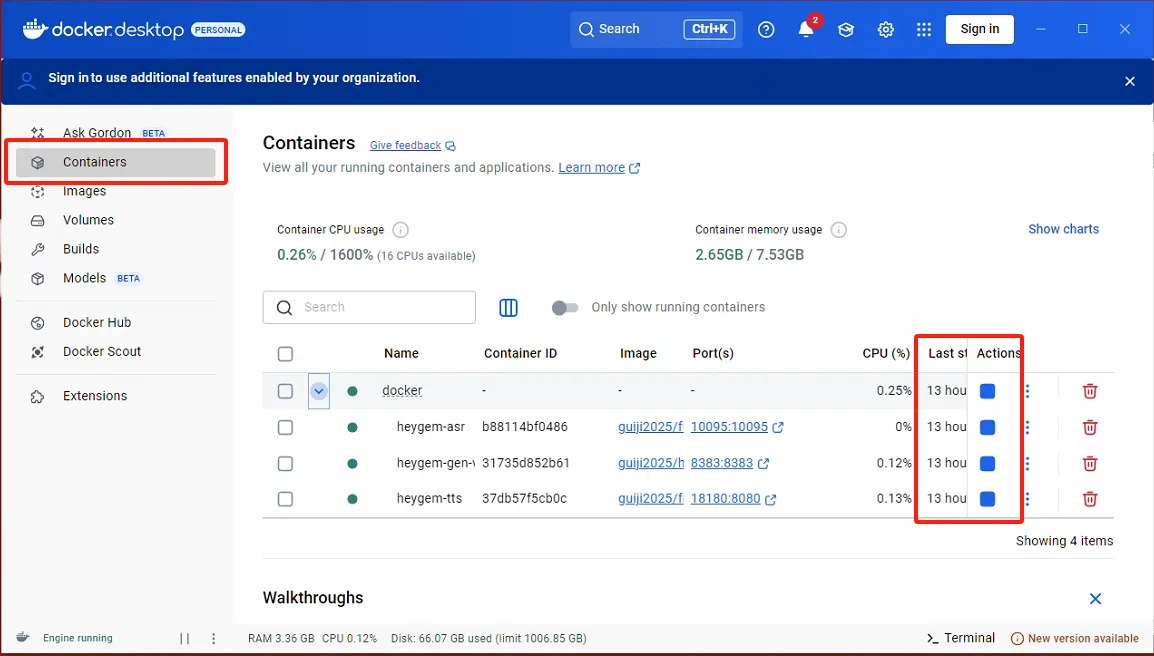The image size is (1154, 656).
Task: Open the heygem-tts container name
Action: pyautogui.click(x=429, y=499)
